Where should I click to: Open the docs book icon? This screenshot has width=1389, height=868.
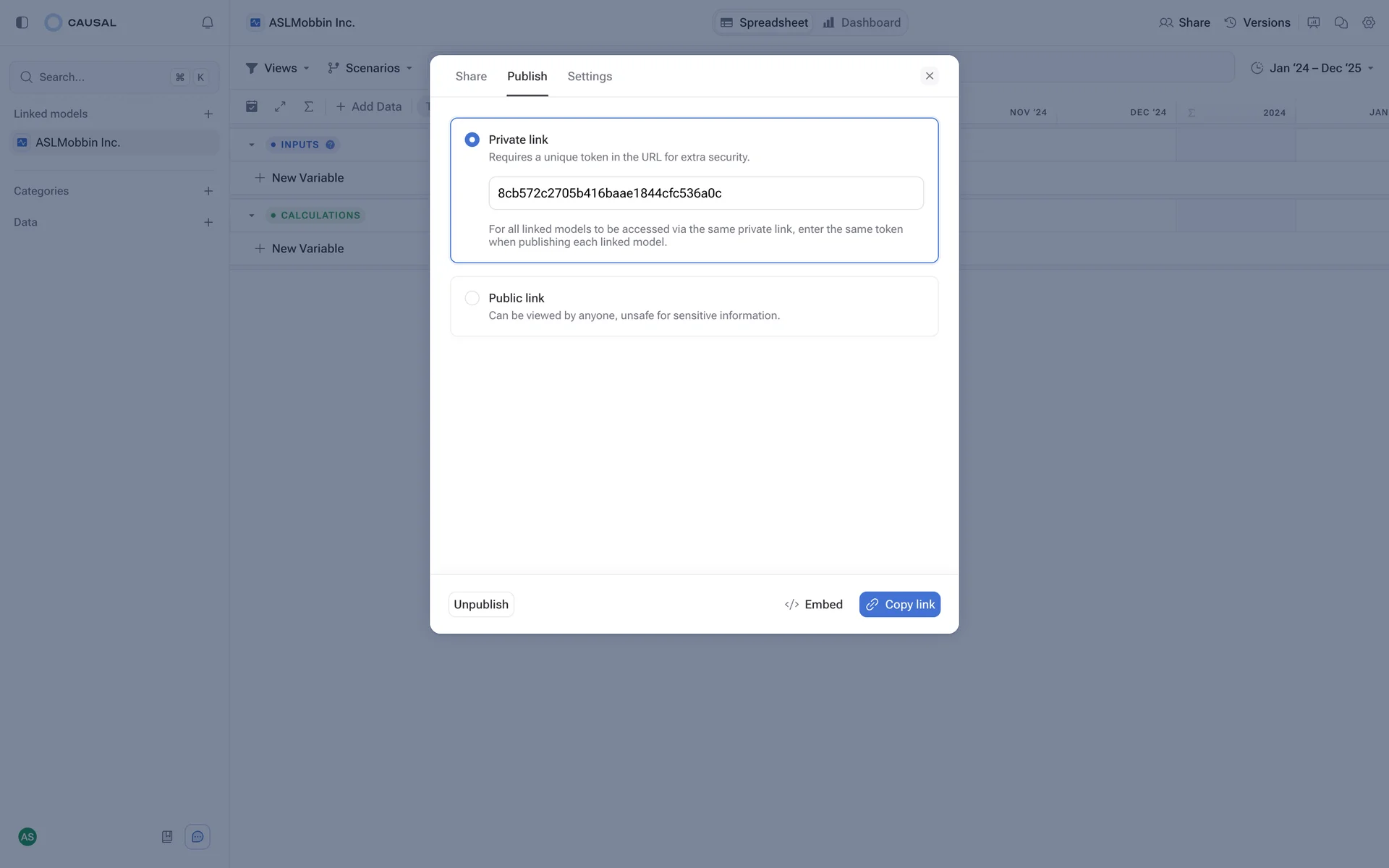167,837
